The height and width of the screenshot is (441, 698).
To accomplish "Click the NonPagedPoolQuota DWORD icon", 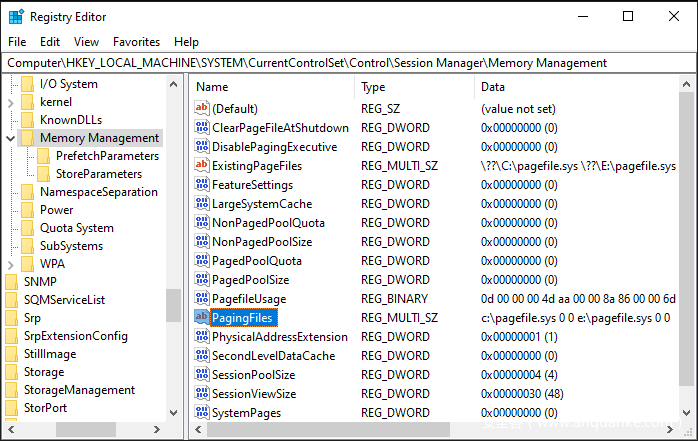I will [202, 222].
